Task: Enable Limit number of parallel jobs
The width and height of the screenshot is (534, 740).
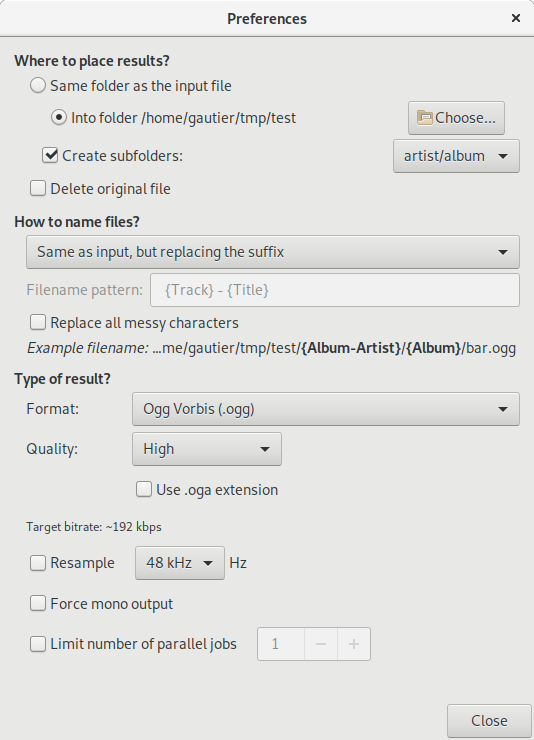Action: [38, 644]
